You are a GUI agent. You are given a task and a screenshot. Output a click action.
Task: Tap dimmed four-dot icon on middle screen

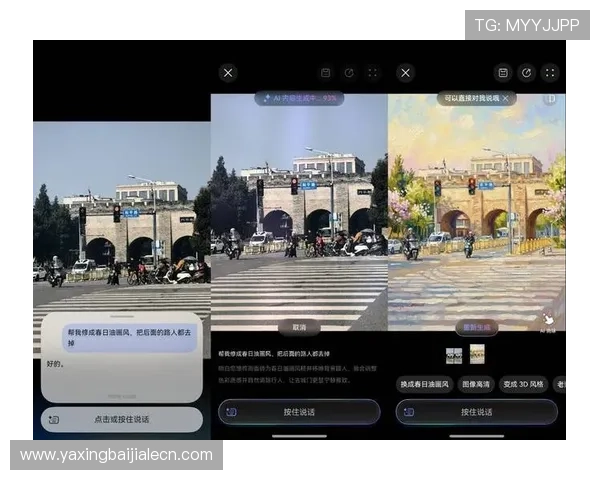[x=372, y=73]
